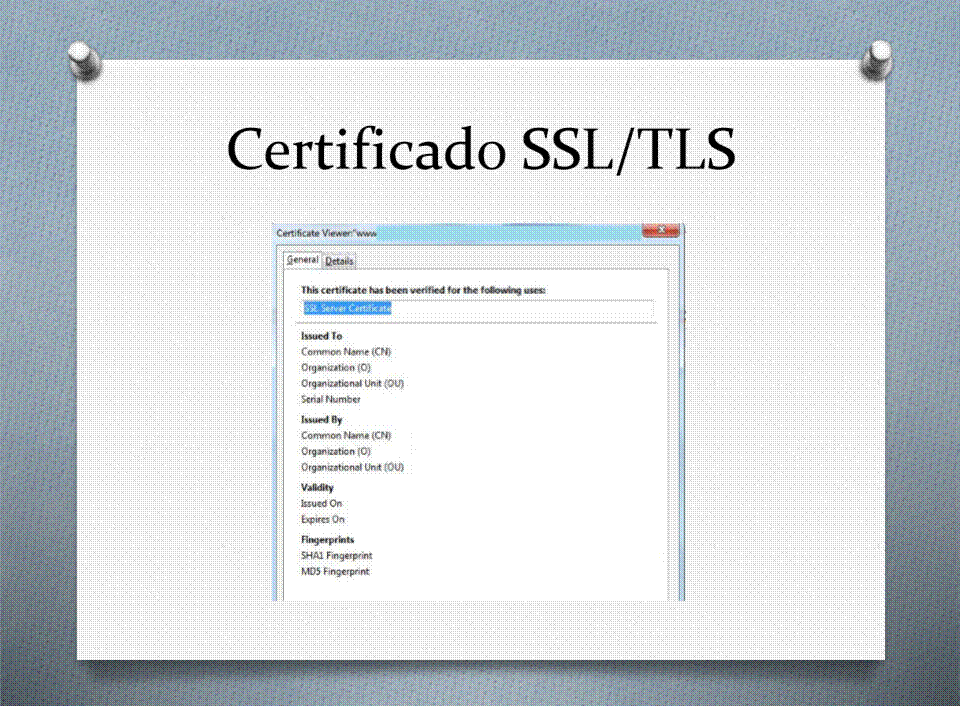Click the MD5 Fingerprint label

tap(335, 572)
